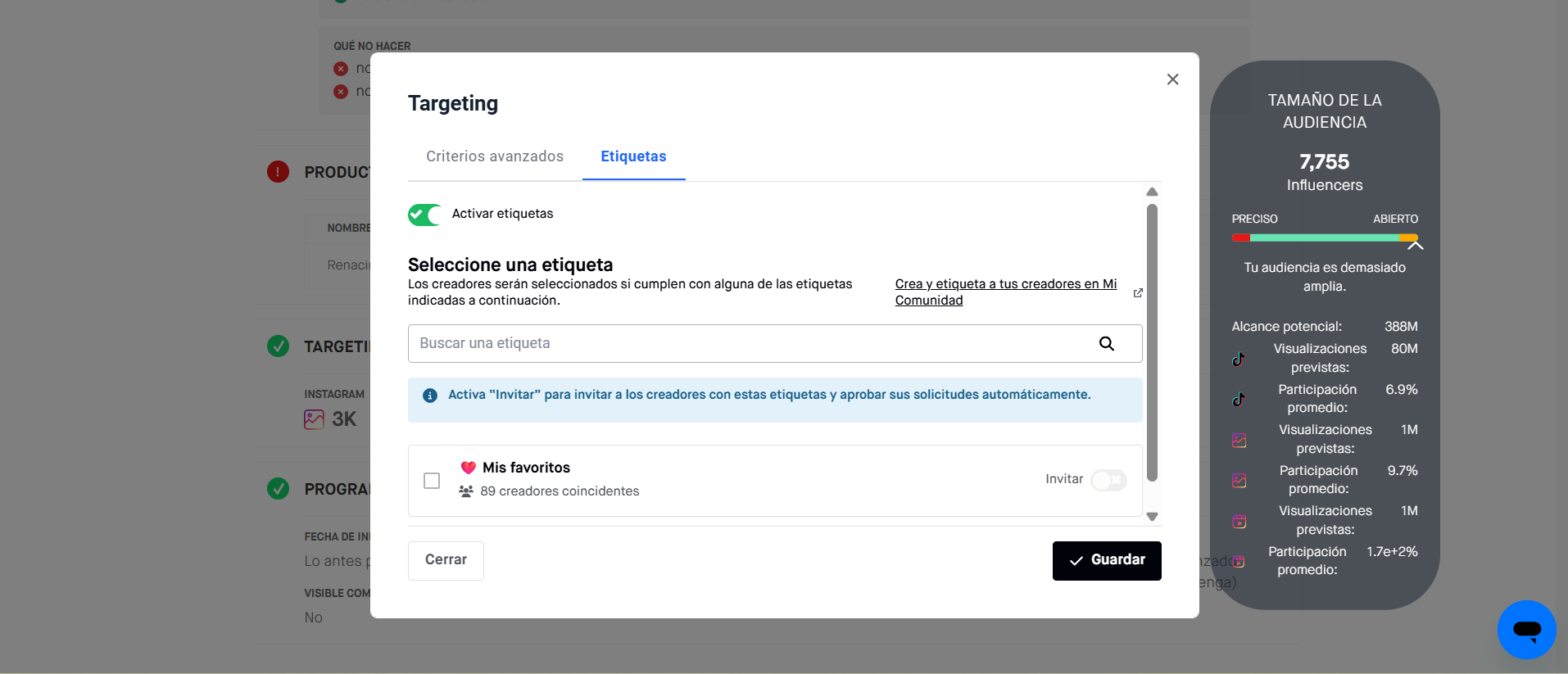
Task: Click the creators group icon by 89 creadores
Action: click(466, 491)
